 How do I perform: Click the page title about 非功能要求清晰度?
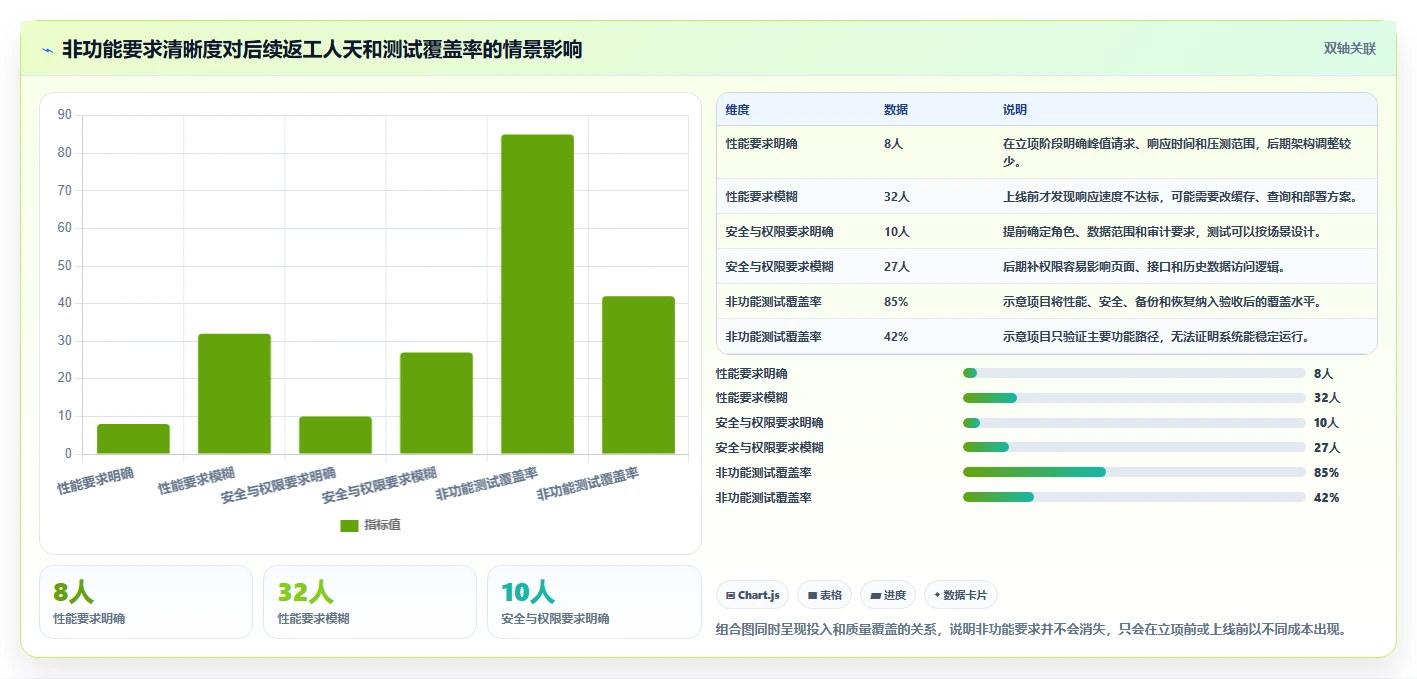coord(322,49)
